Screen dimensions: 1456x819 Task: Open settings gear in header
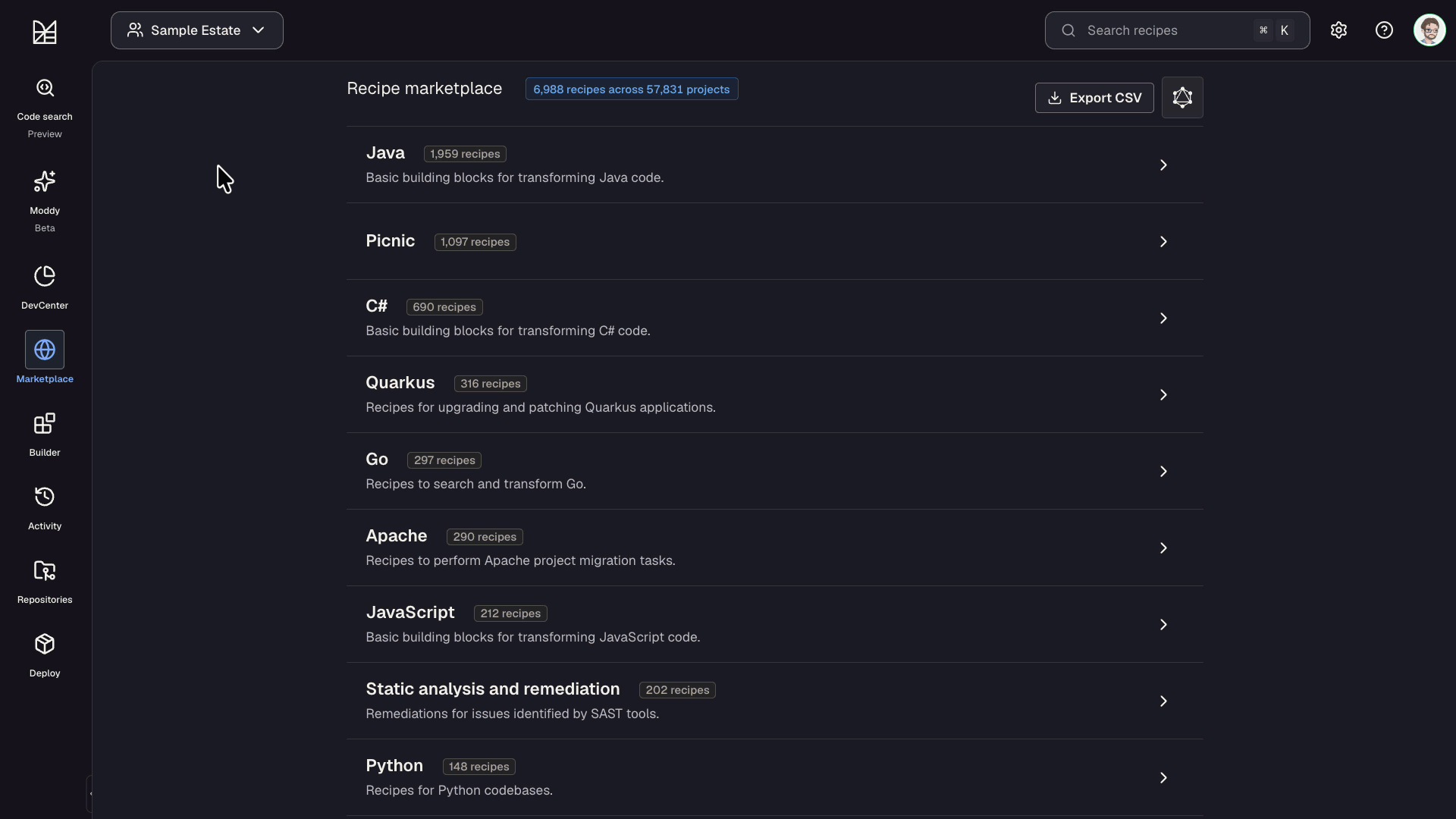(x=1338, y=30)
